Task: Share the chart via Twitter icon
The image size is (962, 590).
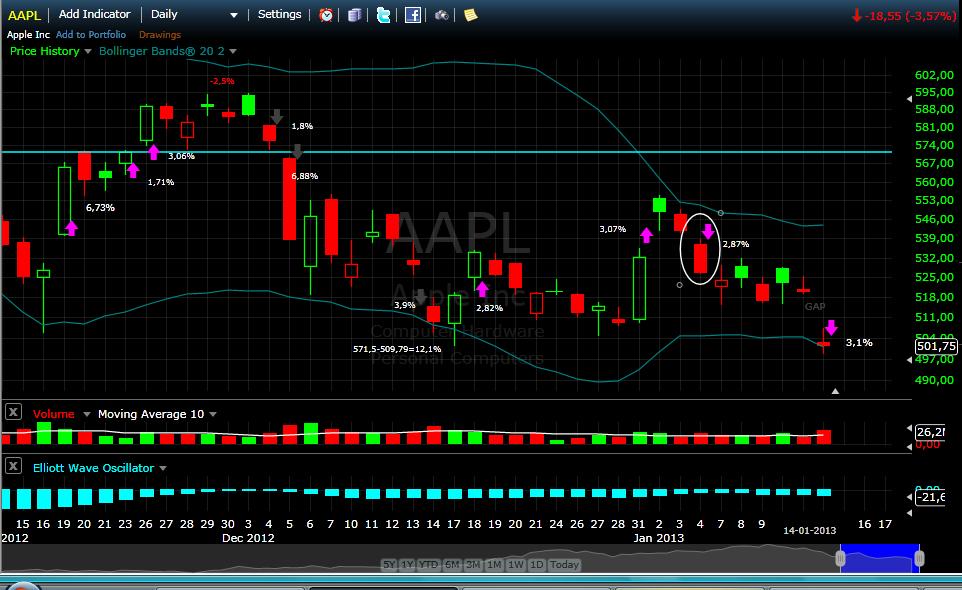Action: pos(383,15)
